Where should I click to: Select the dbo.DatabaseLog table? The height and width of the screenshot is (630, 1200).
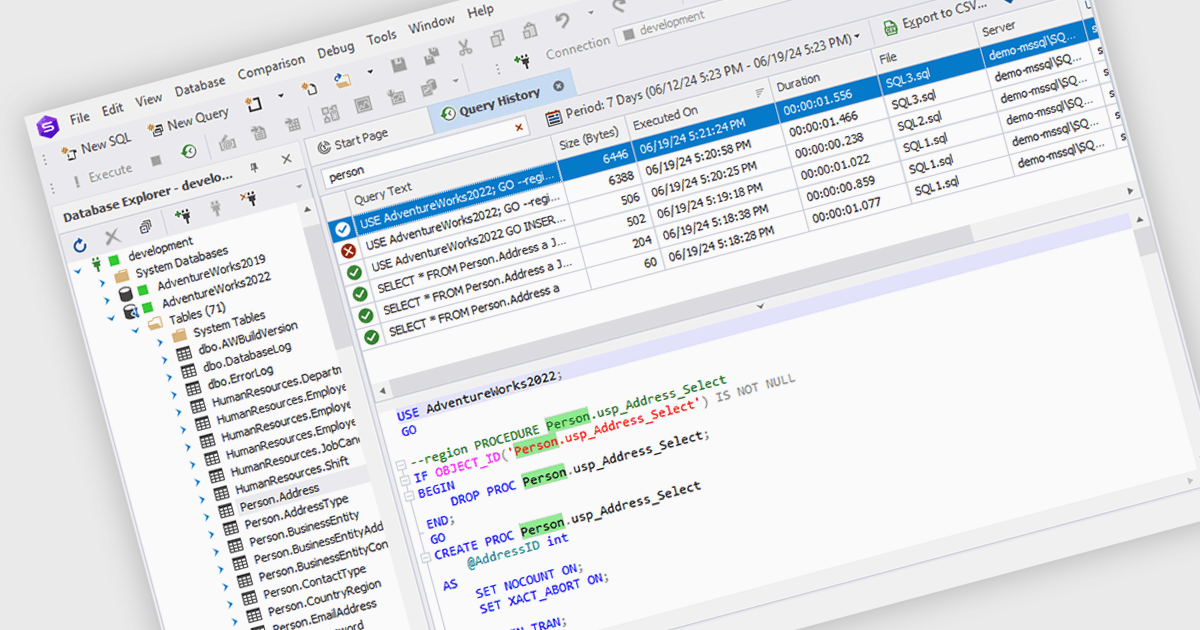(247, 358)
